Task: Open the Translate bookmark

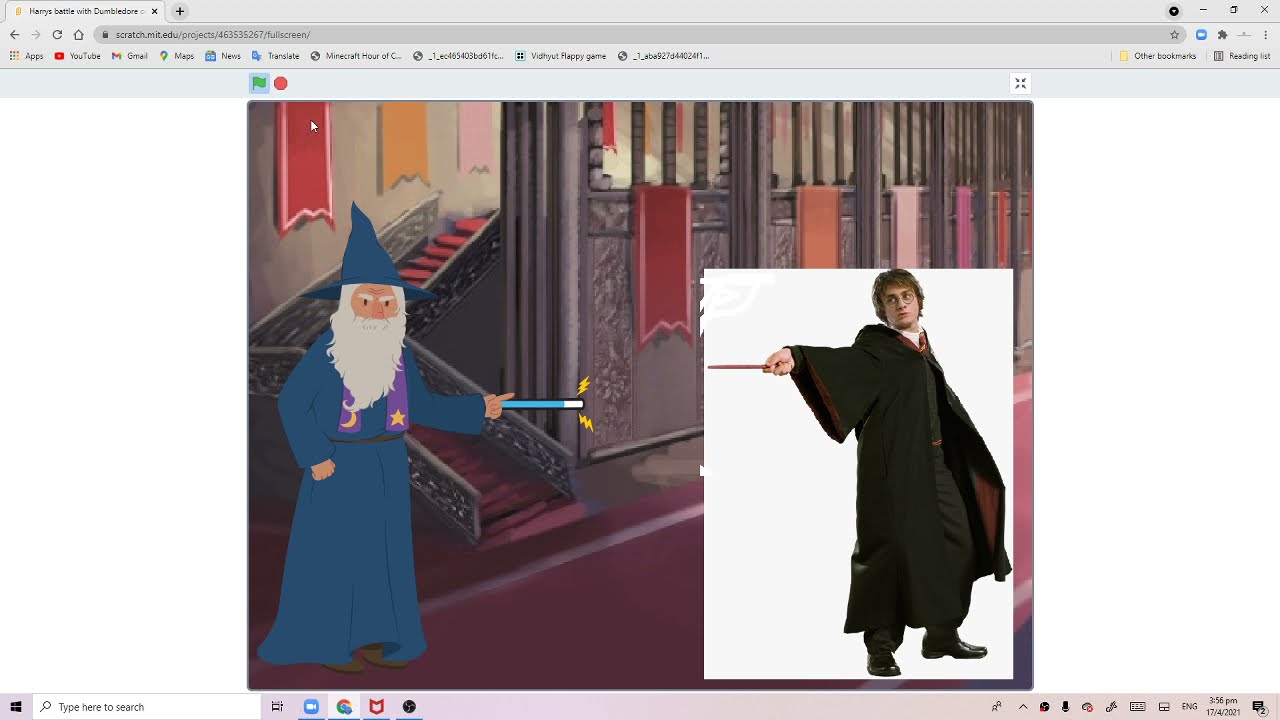Action: 276,56
